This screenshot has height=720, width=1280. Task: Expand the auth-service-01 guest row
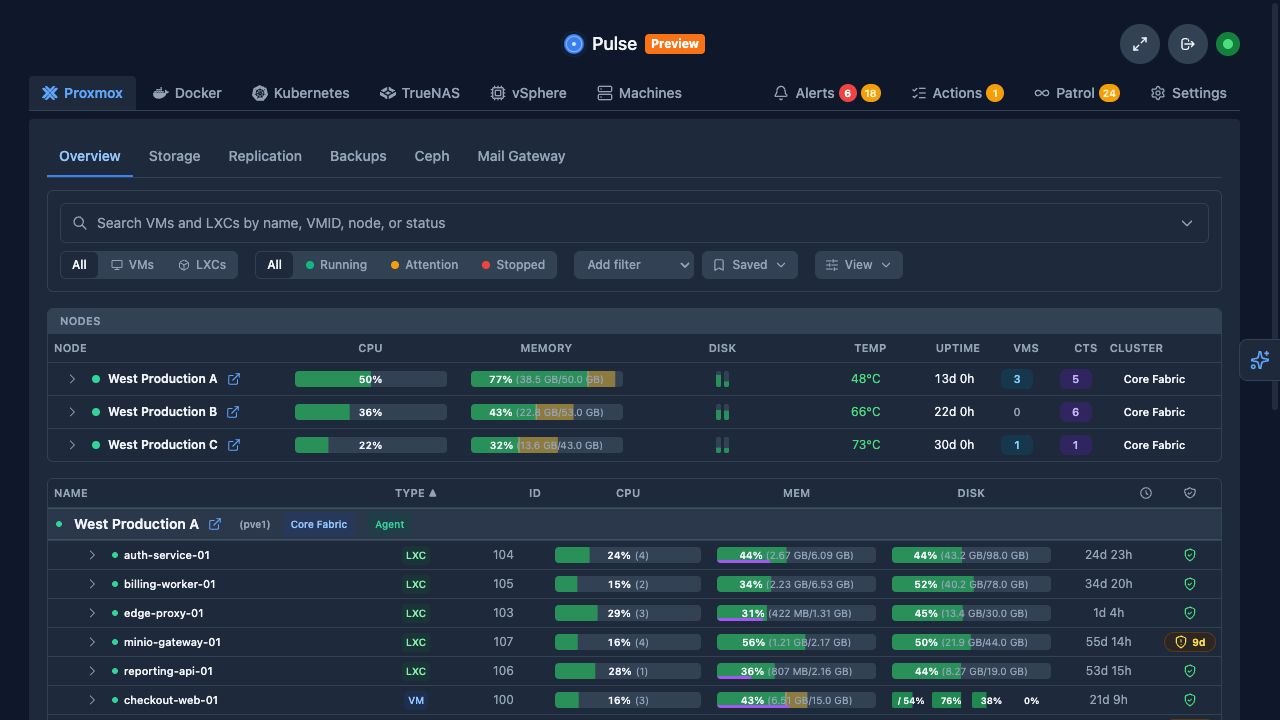[92, 555]
